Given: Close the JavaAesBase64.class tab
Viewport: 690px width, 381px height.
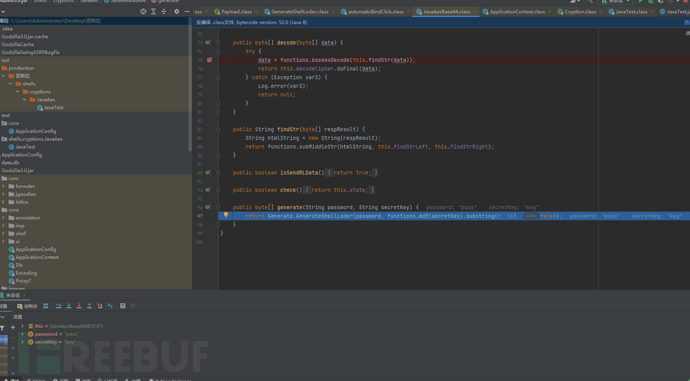Looking at the screenshot, I should tap(474, 12).
